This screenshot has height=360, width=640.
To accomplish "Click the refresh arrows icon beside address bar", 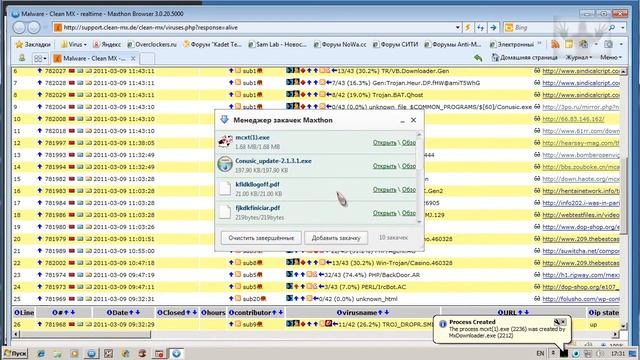I will (x=480, y=27).
